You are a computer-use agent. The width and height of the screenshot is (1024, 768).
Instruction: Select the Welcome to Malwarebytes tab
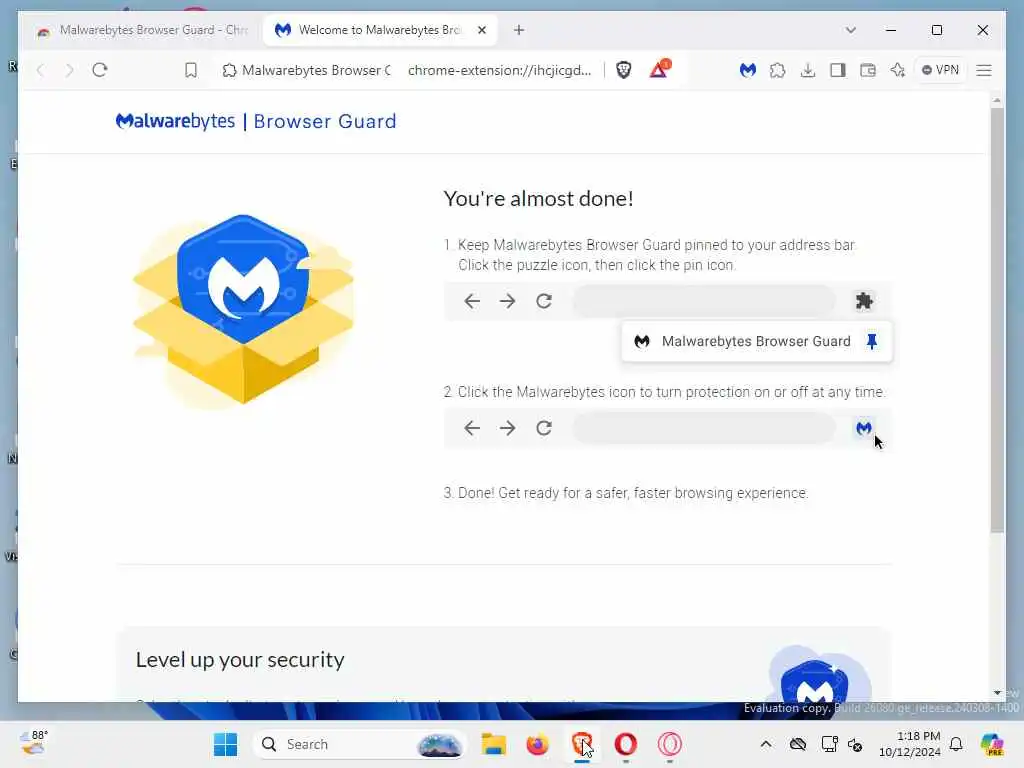380,30
